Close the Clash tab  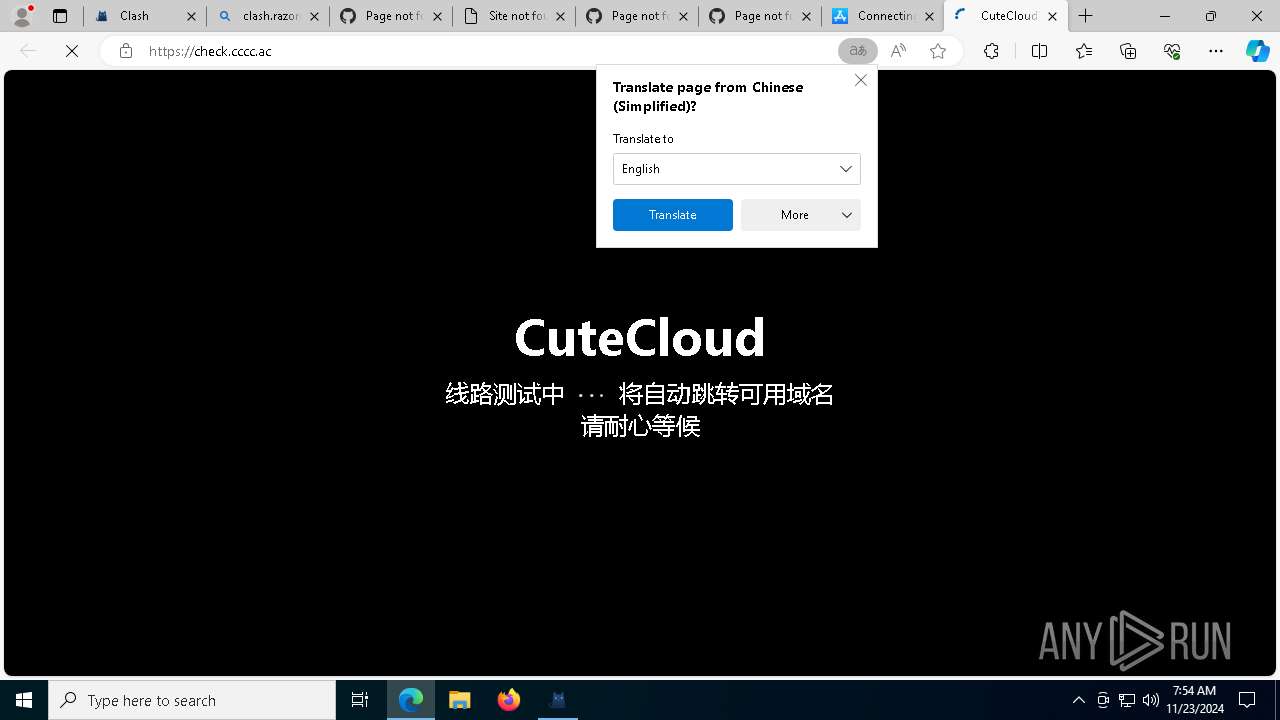191,16
